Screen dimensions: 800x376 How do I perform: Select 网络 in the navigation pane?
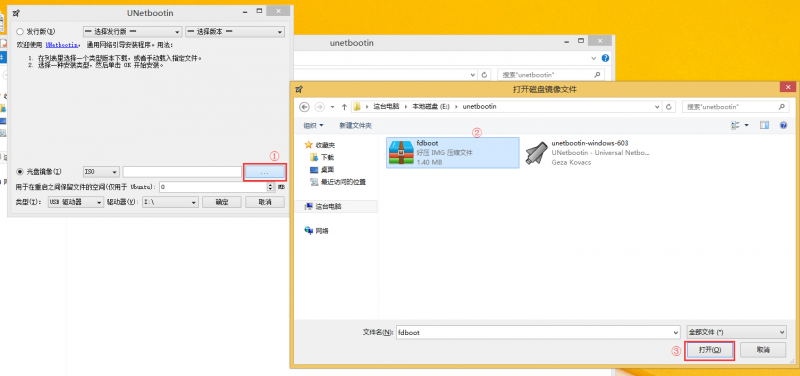click(x=316, y=231)
